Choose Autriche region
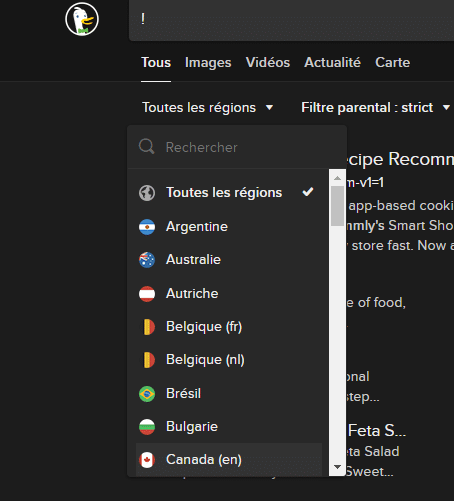This screenshot has width=454, height=501. (x=229, y=293)
